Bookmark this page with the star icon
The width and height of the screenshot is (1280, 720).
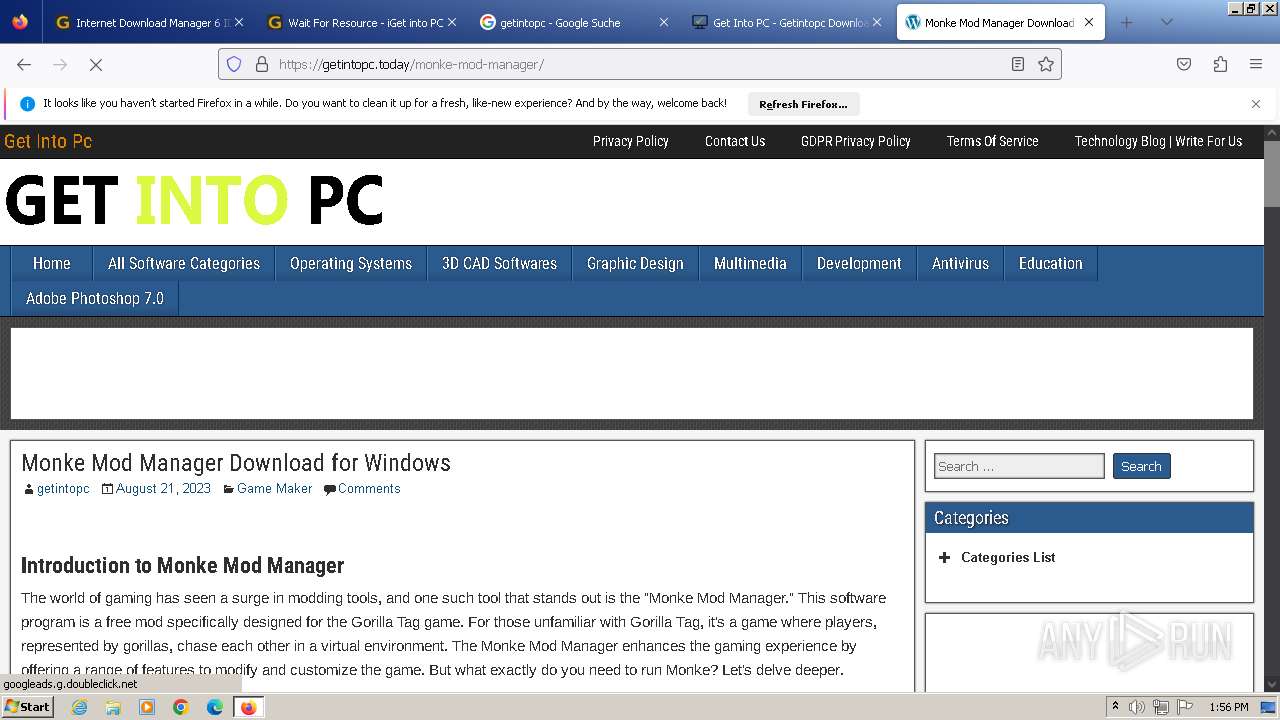(x=1046, y=64)
